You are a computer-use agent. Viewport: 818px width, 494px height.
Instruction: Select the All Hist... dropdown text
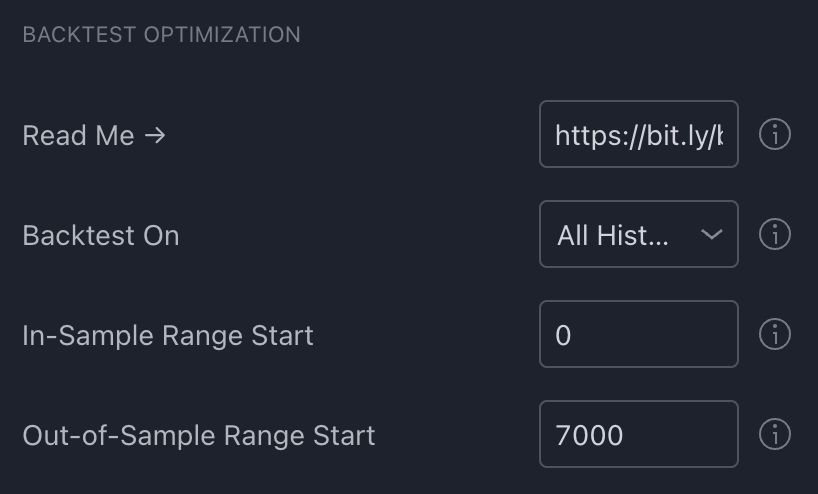pyautogui.click(x=612, y=235)
